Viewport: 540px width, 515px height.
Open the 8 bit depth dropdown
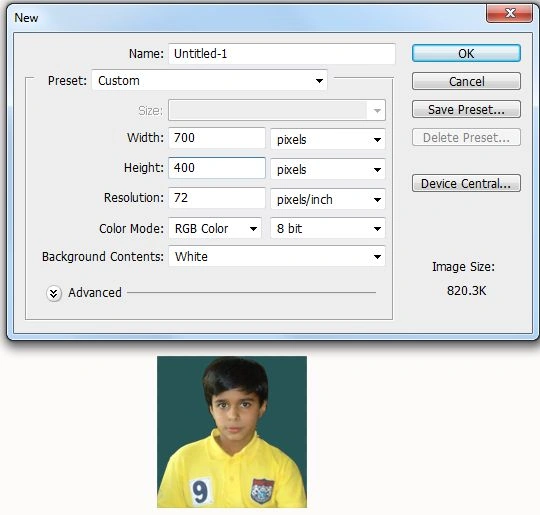[x=328, y=228]
